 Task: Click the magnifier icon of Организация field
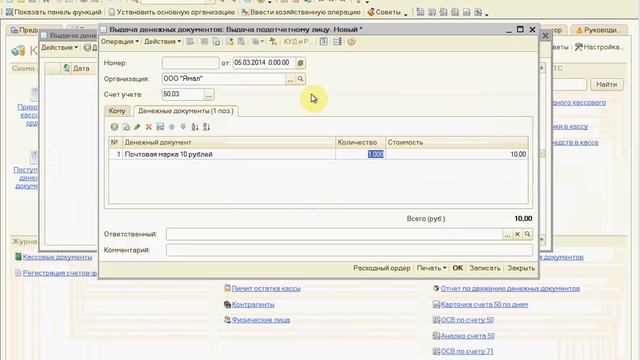click(300, 79)
